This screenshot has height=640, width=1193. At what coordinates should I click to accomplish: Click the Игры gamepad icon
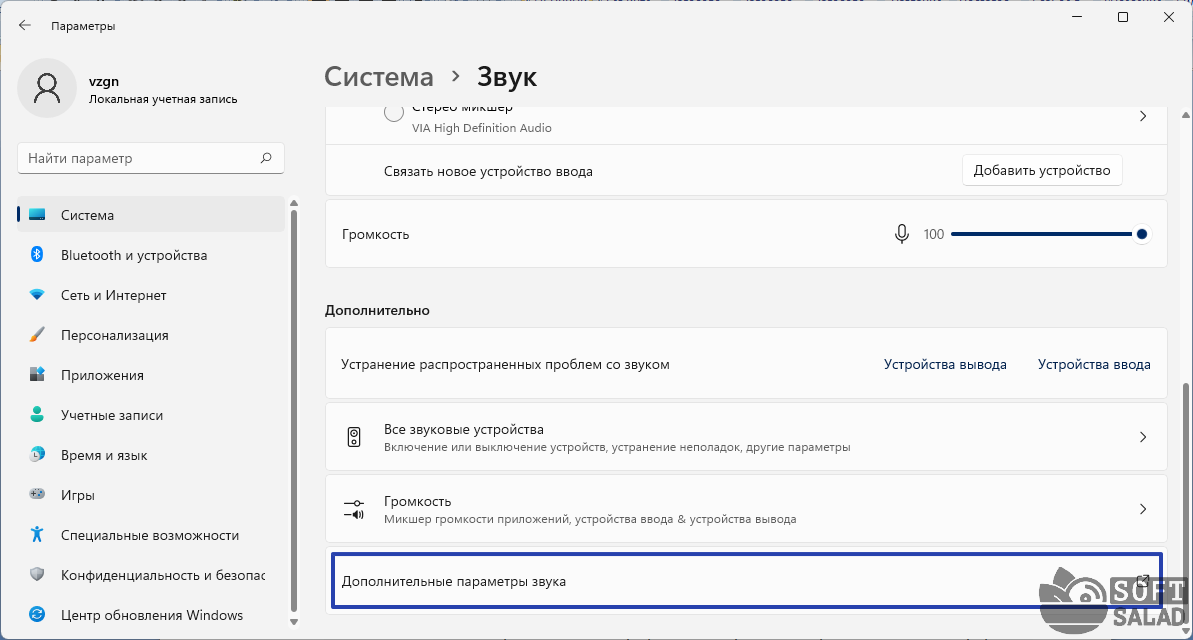(x=37, y=495)
